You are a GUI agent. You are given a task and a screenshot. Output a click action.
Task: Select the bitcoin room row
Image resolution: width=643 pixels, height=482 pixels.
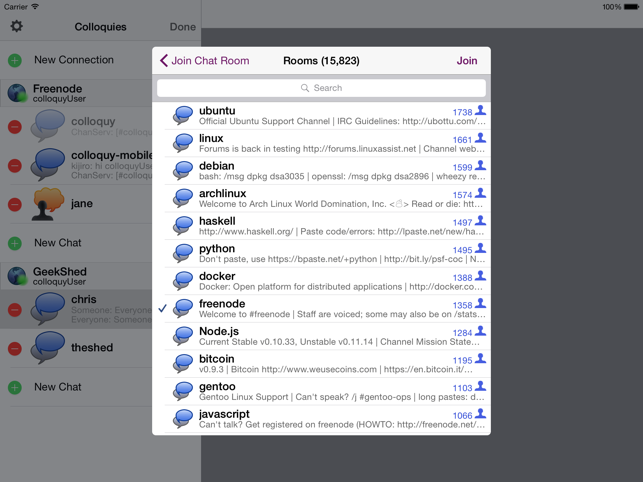click(322, 364)
